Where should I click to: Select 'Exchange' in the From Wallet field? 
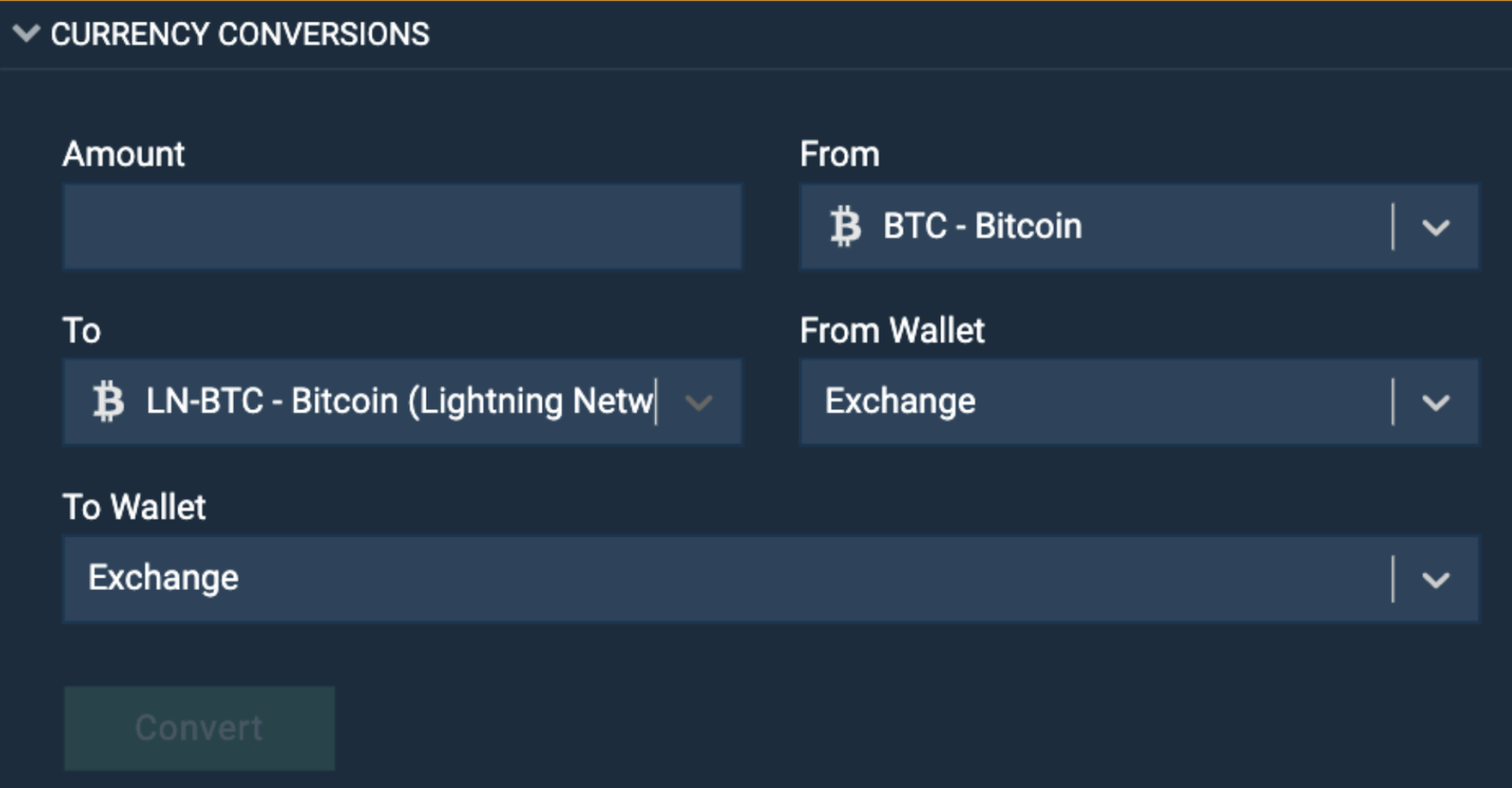tap(899, 402)
